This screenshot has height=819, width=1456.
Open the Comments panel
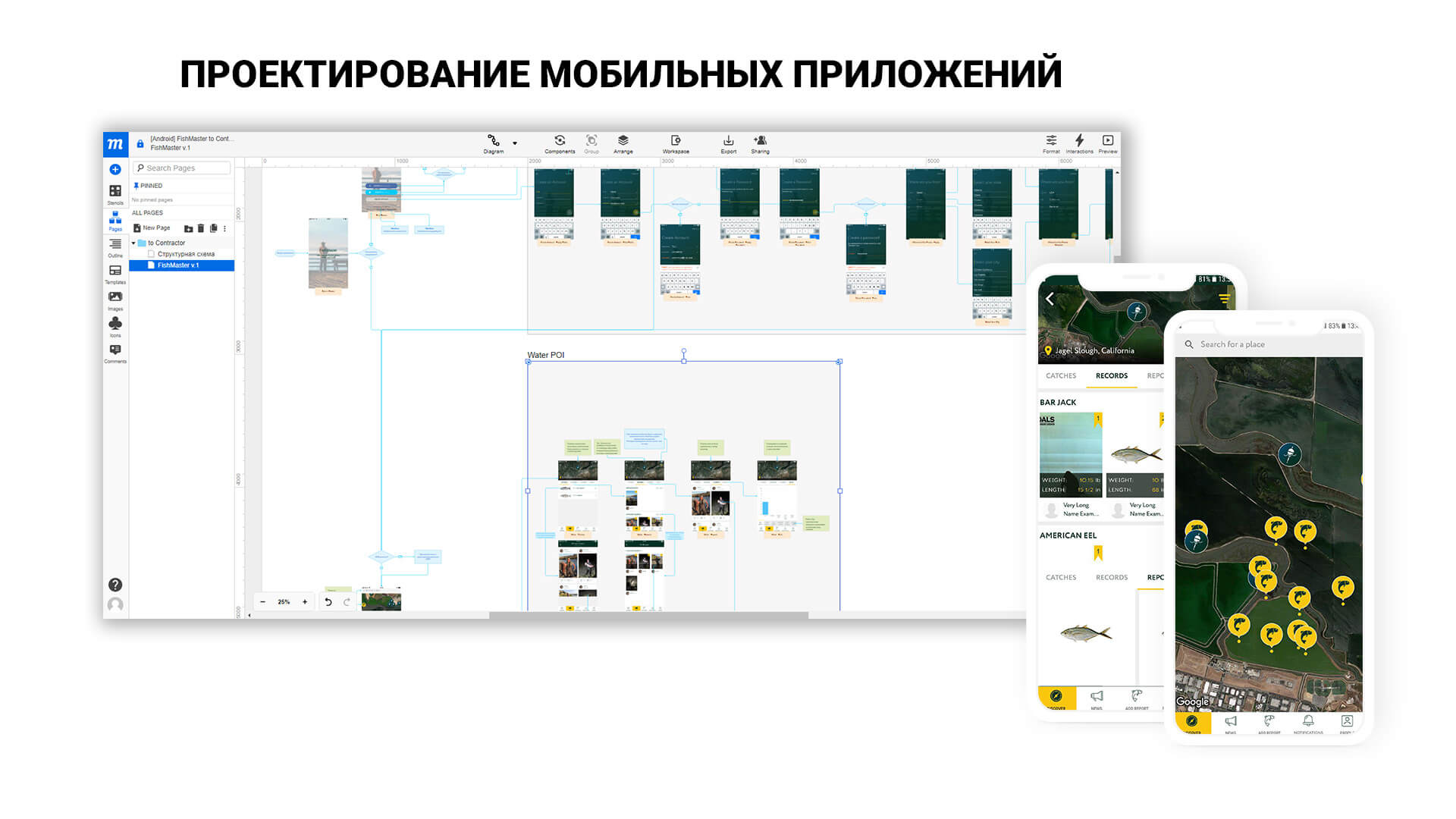115,350
